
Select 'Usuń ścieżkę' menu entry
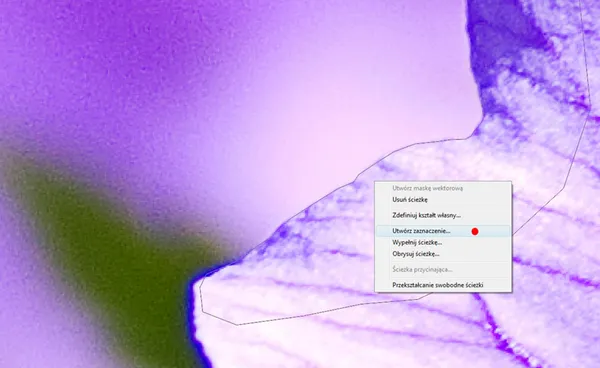(x=443, y=200)
